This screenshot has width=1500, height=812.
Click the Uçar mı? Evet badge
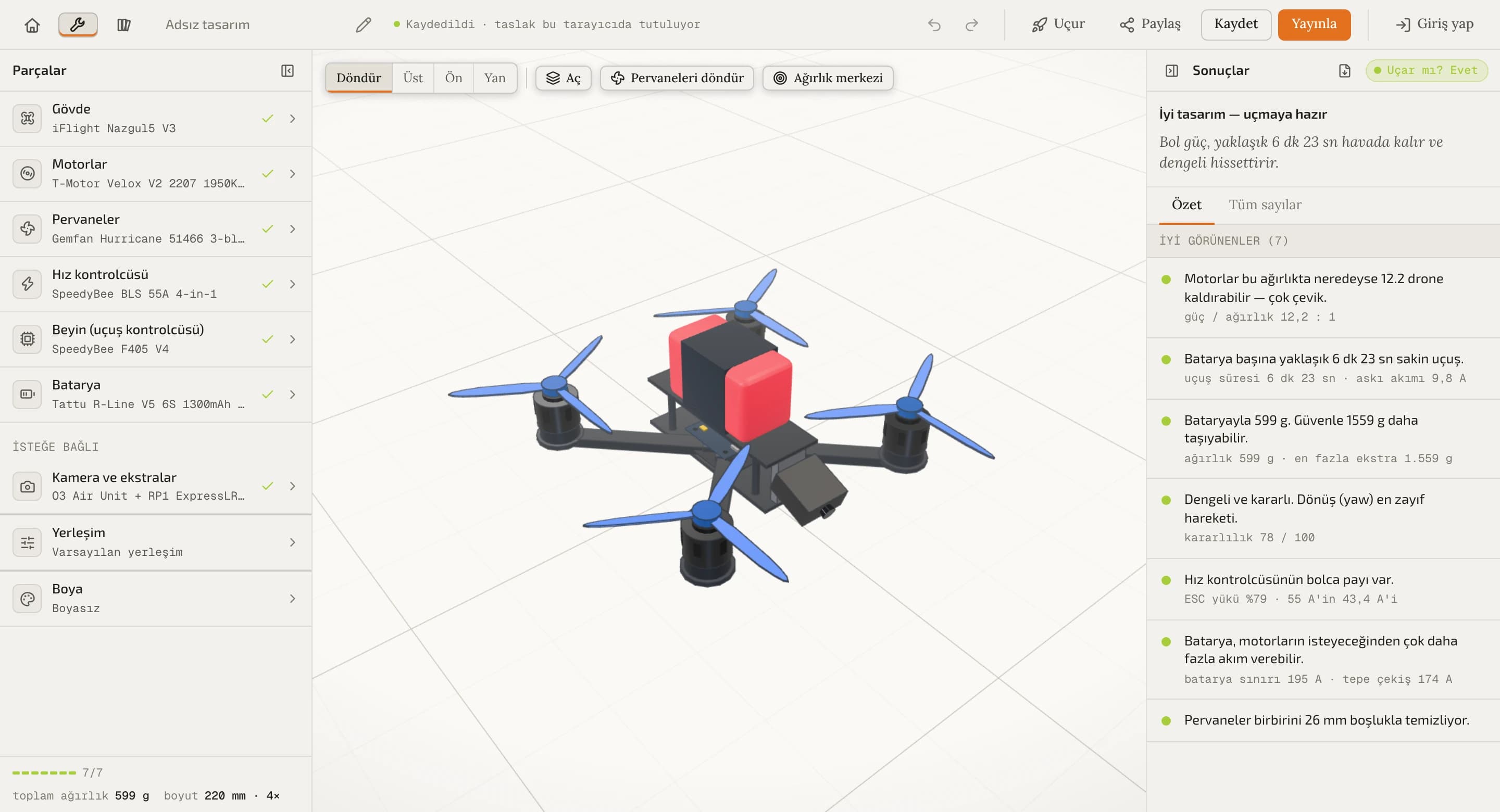click(x=1426, y=70)
